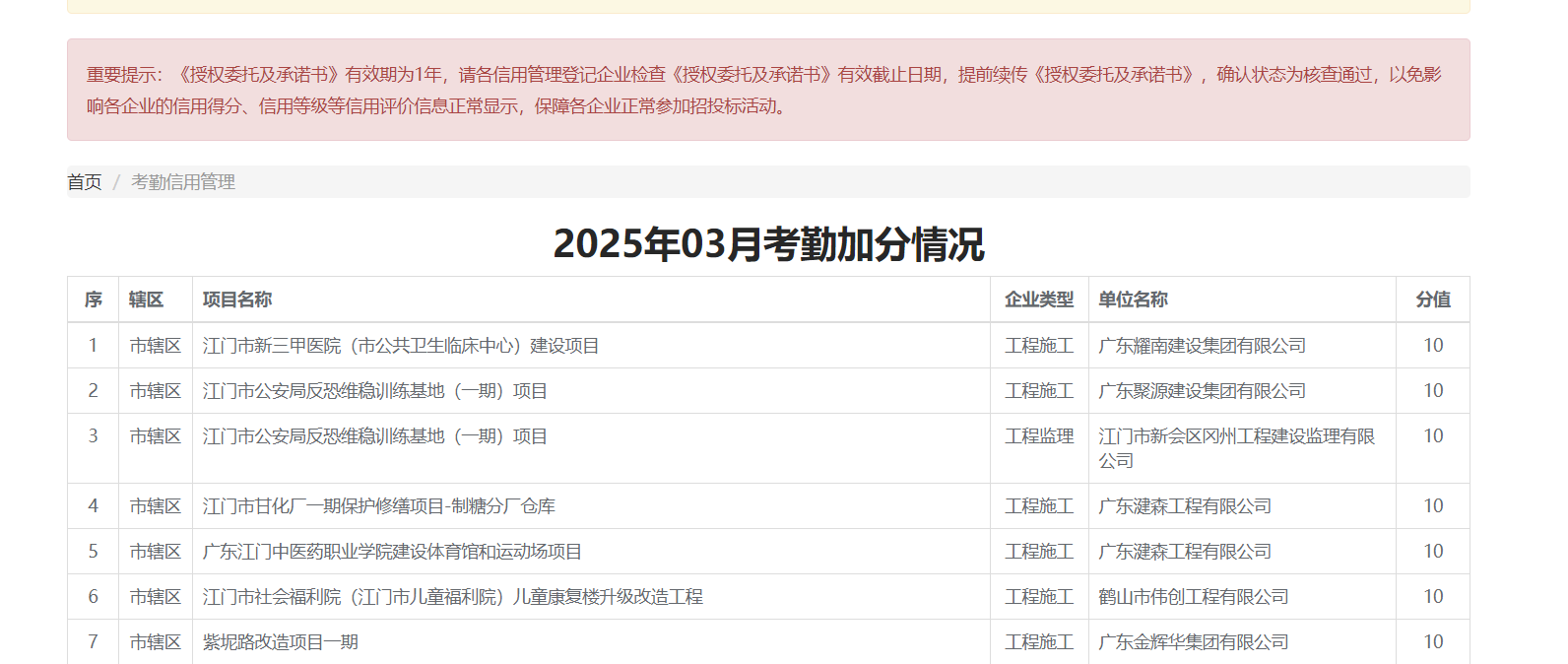This screenshot has height=664, width=1568.
Task: Click the 考勤信用管理 breadcrumb item
Action: (183, 182)
